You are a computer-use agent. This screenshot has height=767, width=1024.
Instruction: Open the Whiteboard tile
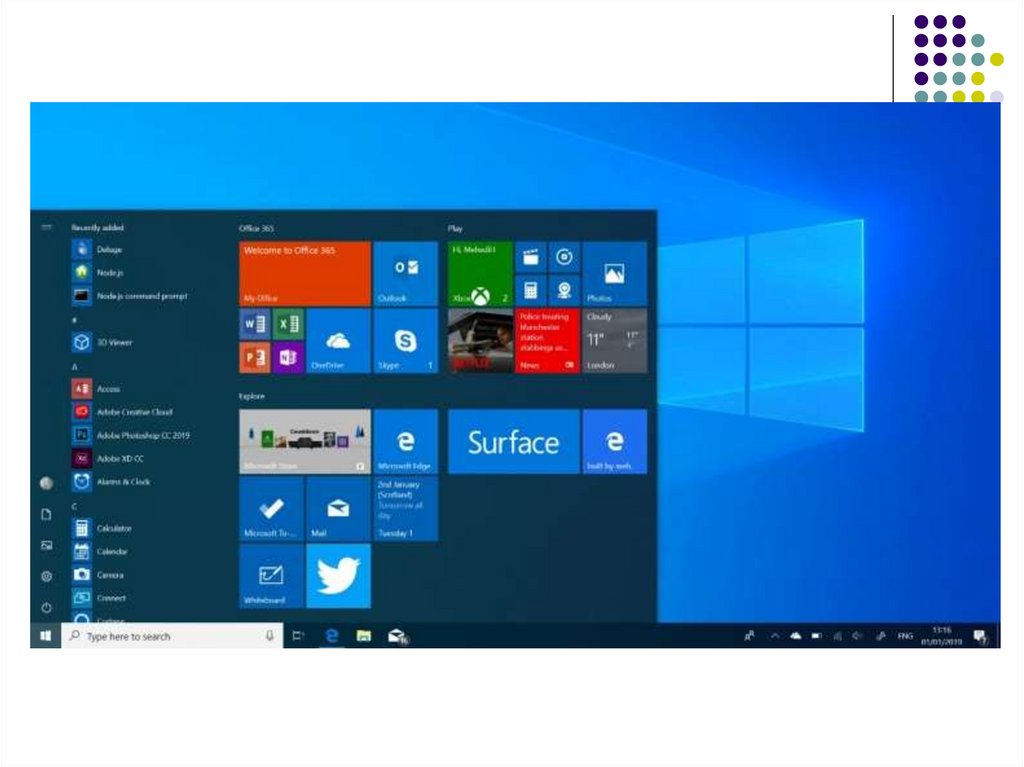(271, 576)
